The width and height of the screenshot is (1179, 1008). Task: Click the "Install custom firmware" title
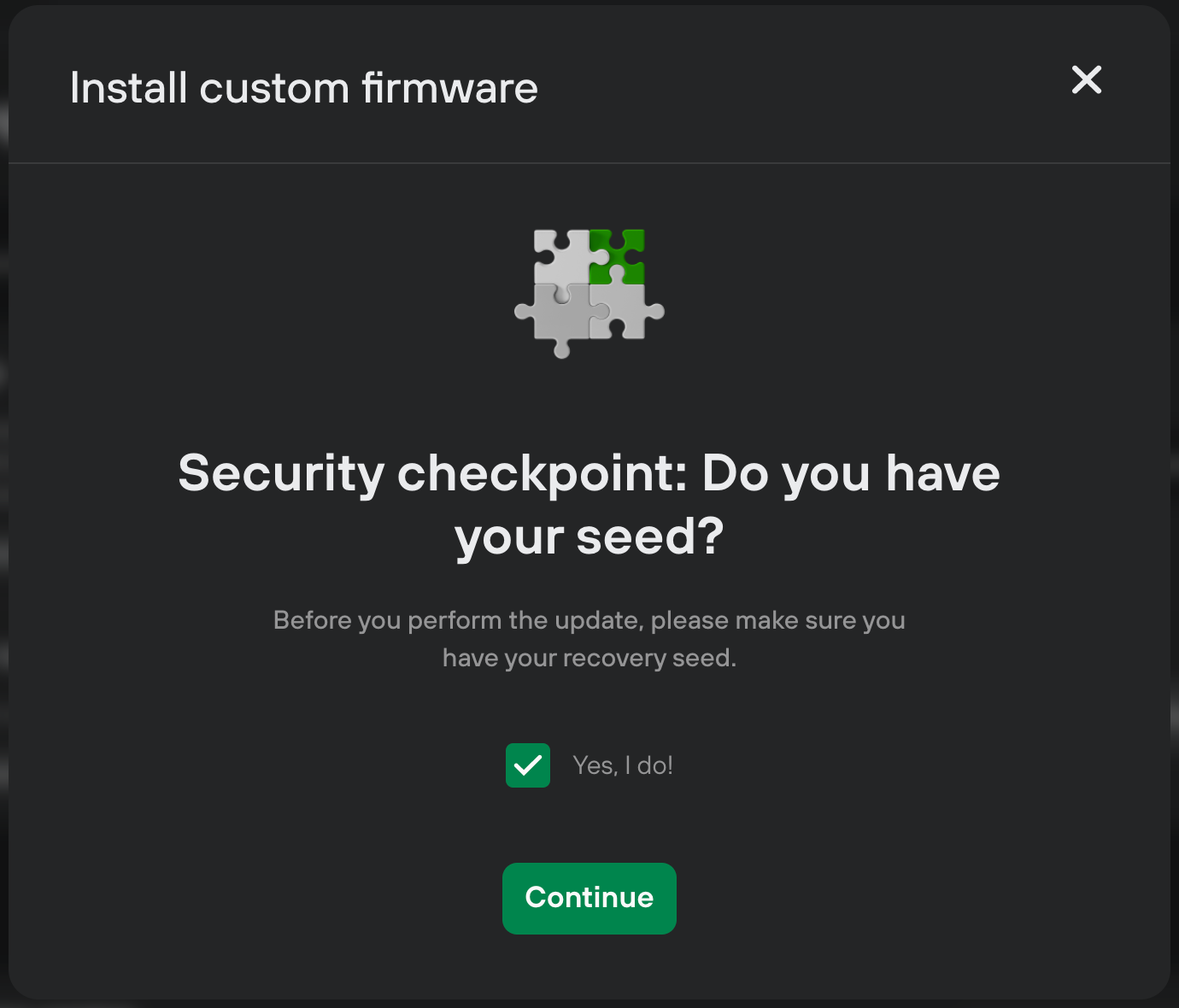pyautogui.click(x=304, y=88)
